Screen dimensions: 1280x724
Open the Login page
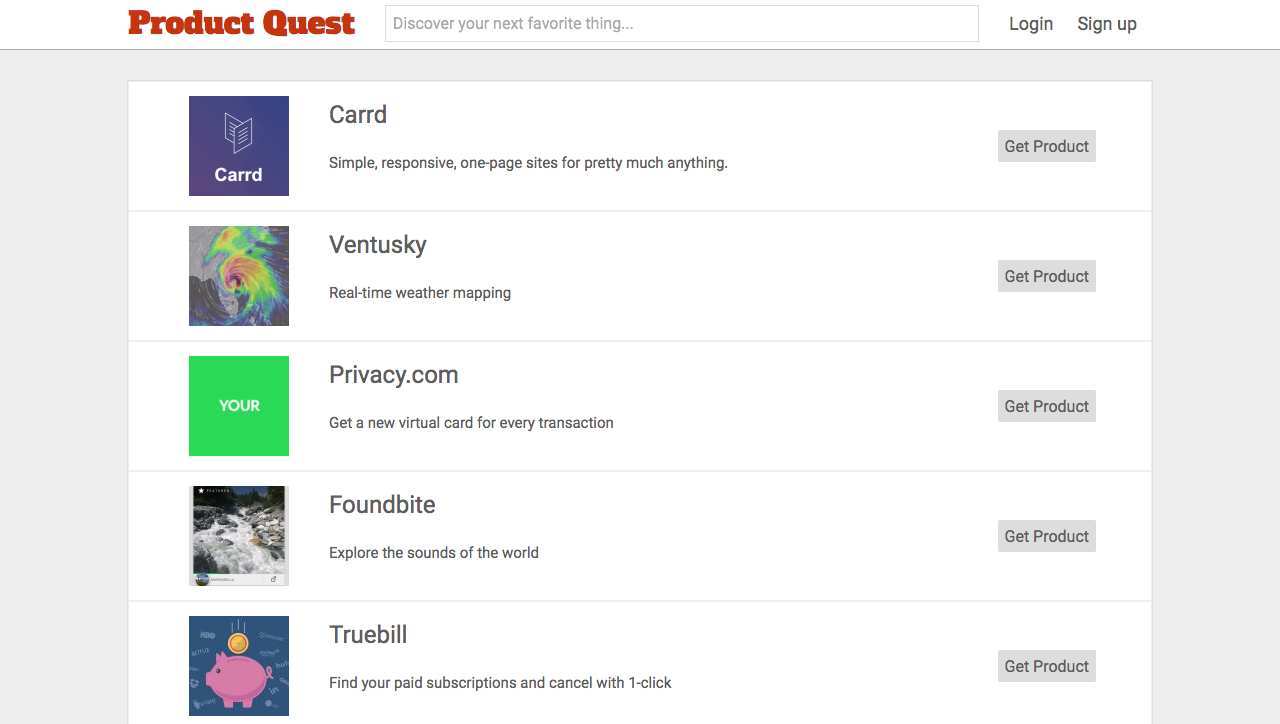pos(1031,24)
